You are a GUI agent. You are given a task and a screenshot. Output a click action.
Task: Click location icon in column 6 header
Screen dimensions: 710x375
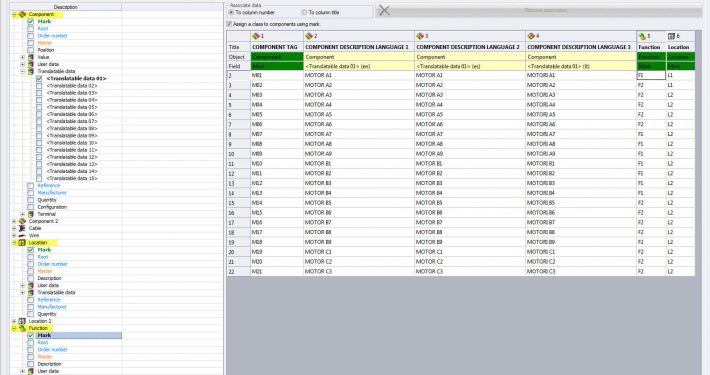(672, 36)
